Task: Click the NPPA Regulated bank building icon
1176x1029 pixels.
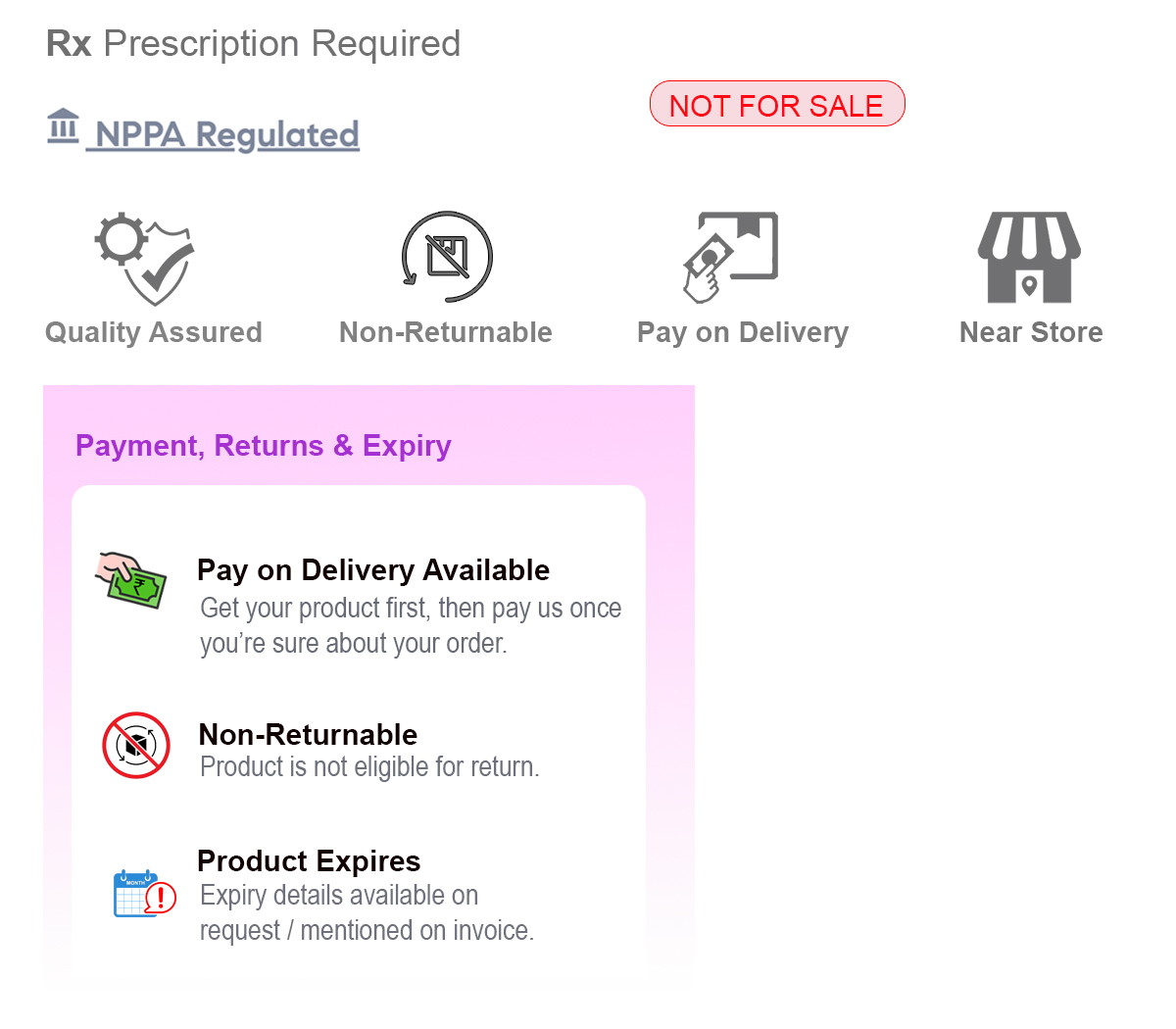Action: pyautogui.click(x=63, y=126)
